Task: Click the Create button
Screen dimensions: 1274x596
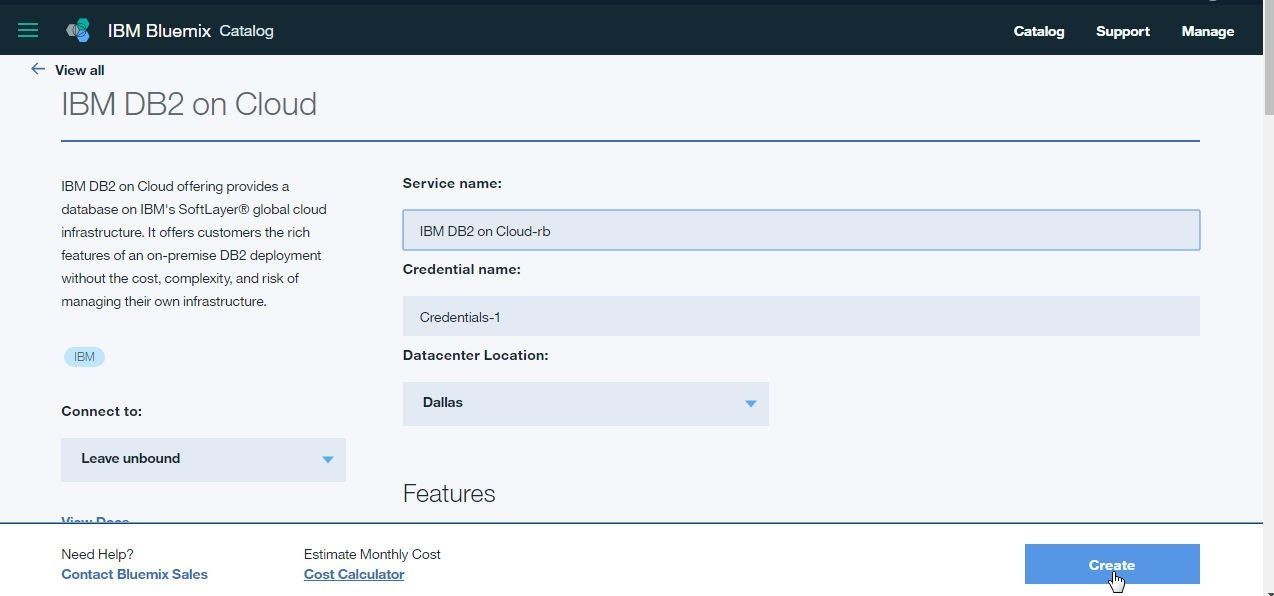Action: [x=1112, y=564]
